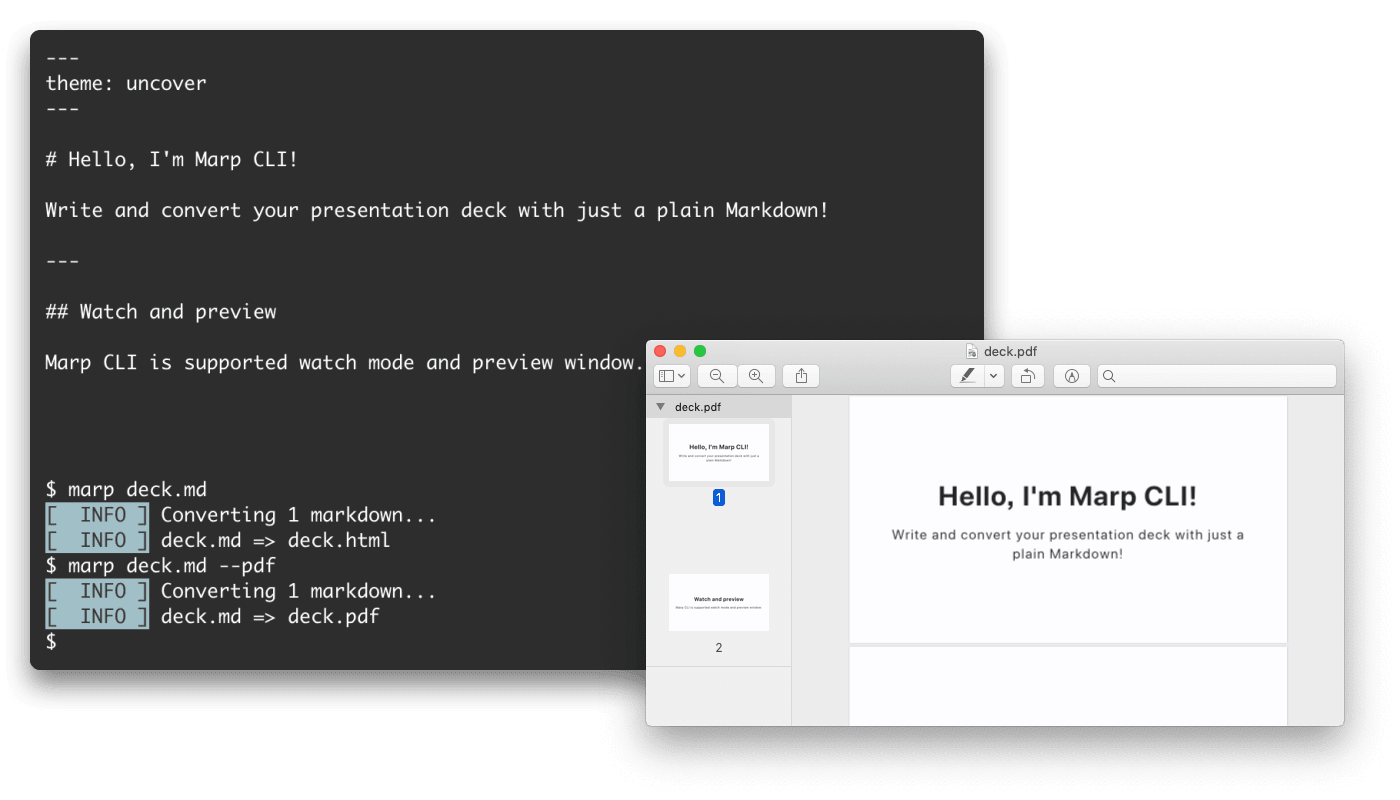Minimize the Preview window with yellow button
Screen dimensions: 1400x800
coord(680,351)
